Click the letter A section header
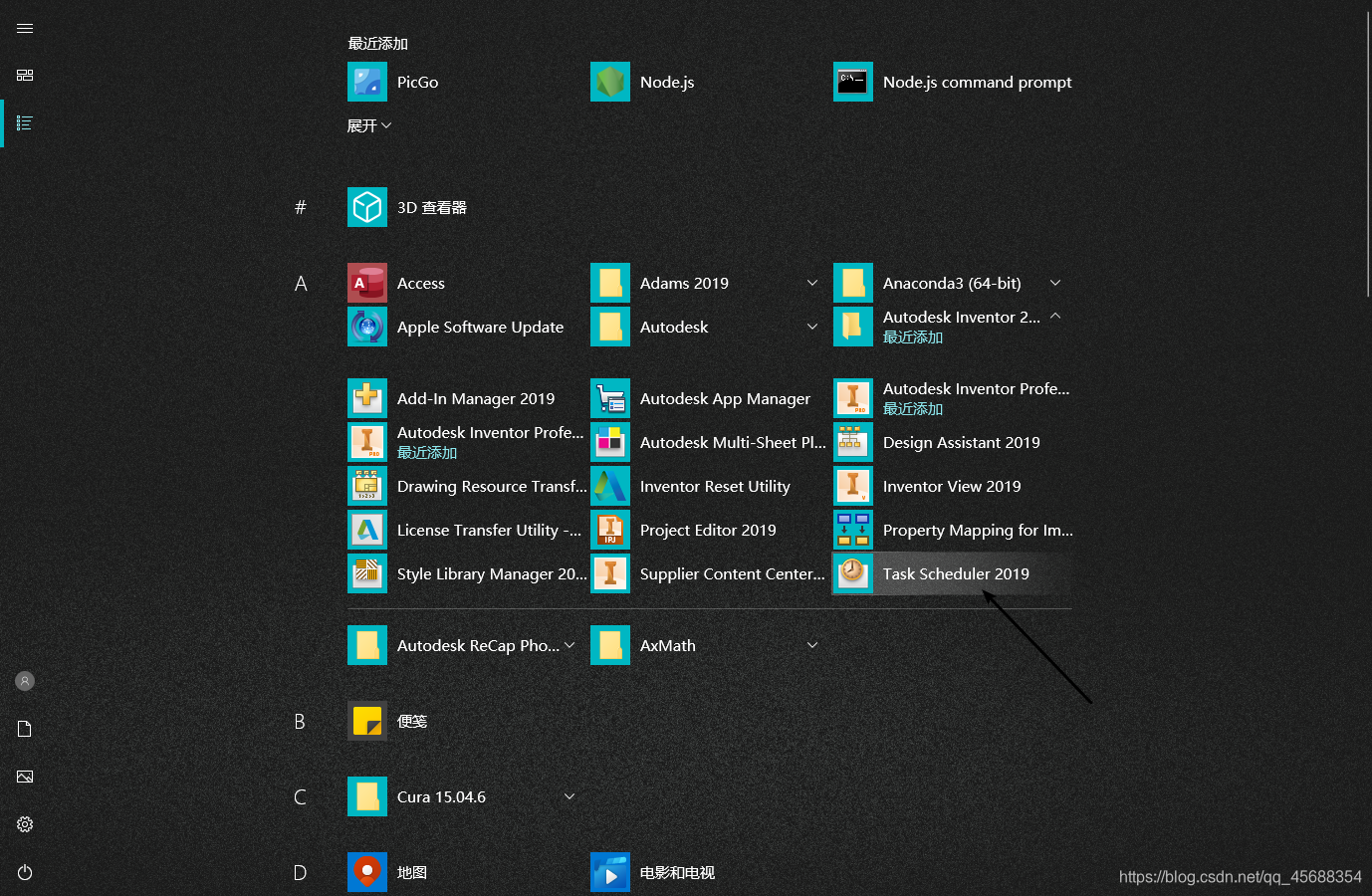This screenshot has height=896, width=1372. tap(300, 284)
